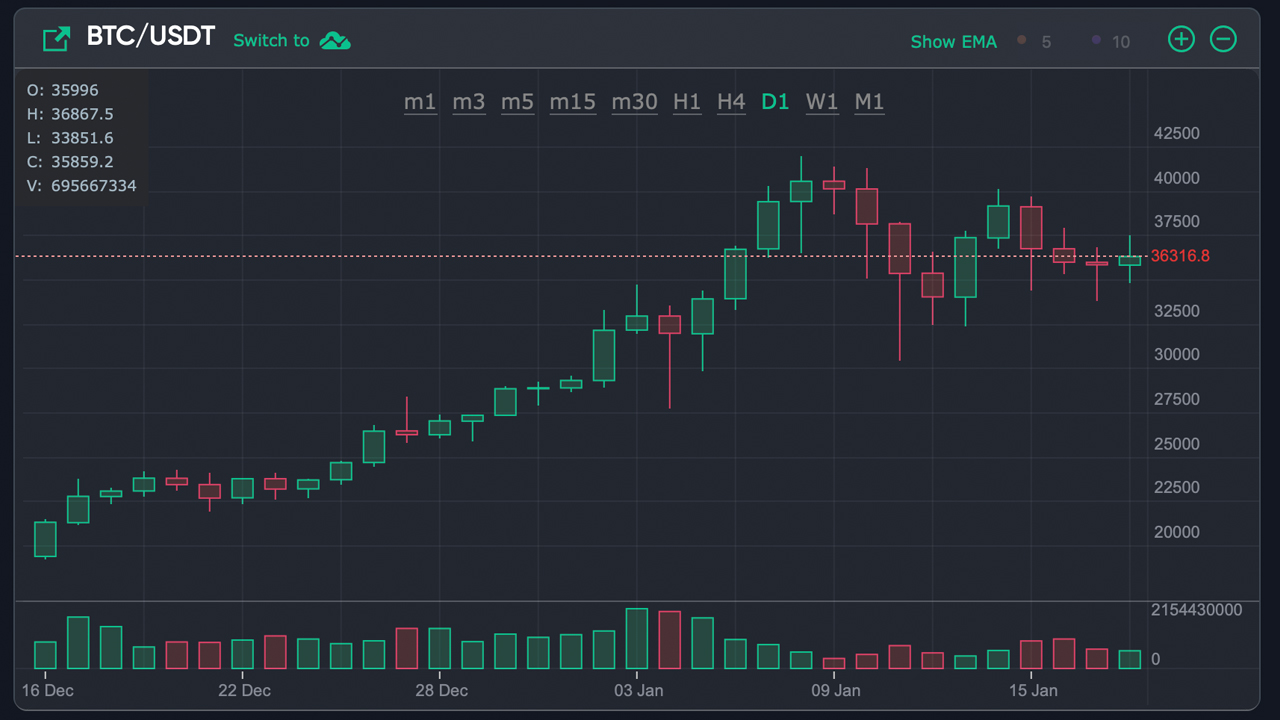Viewport: 1280px width, 720px height.
Task: Click the red 36316.8 current price label
Action: point(1180,256)
